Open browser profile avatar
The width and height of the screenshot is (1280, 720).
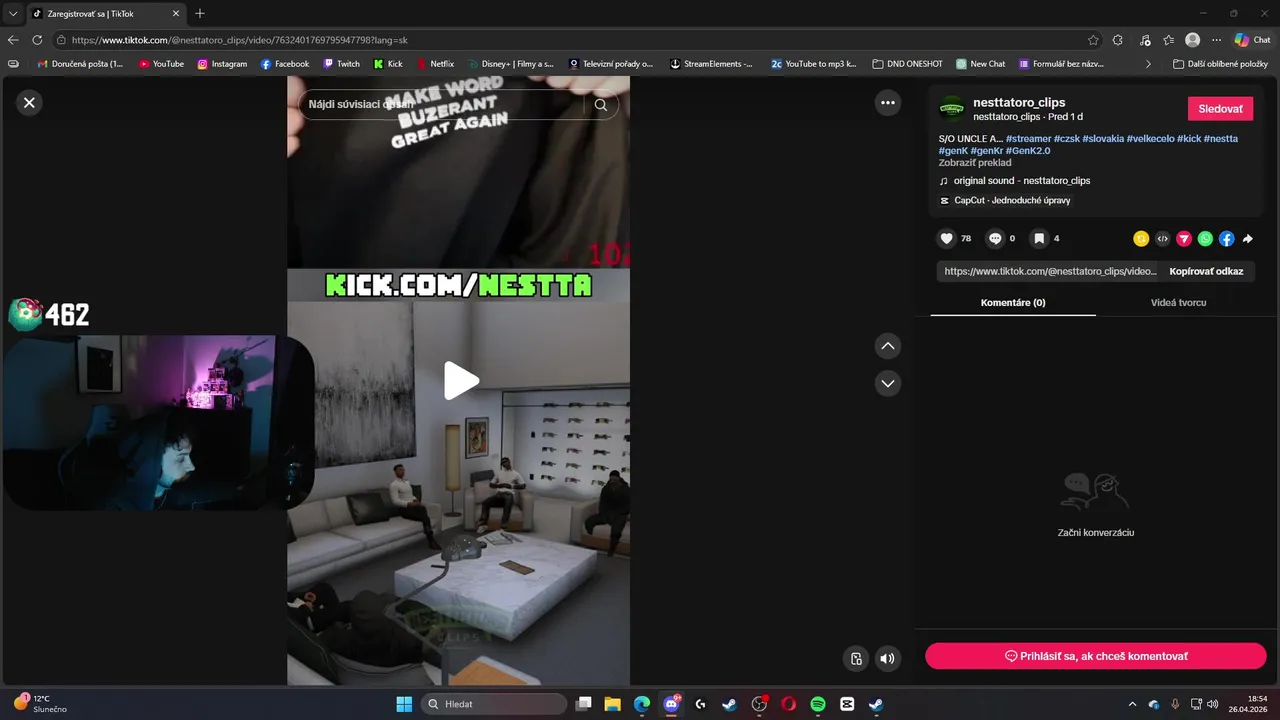point(1192,40)
